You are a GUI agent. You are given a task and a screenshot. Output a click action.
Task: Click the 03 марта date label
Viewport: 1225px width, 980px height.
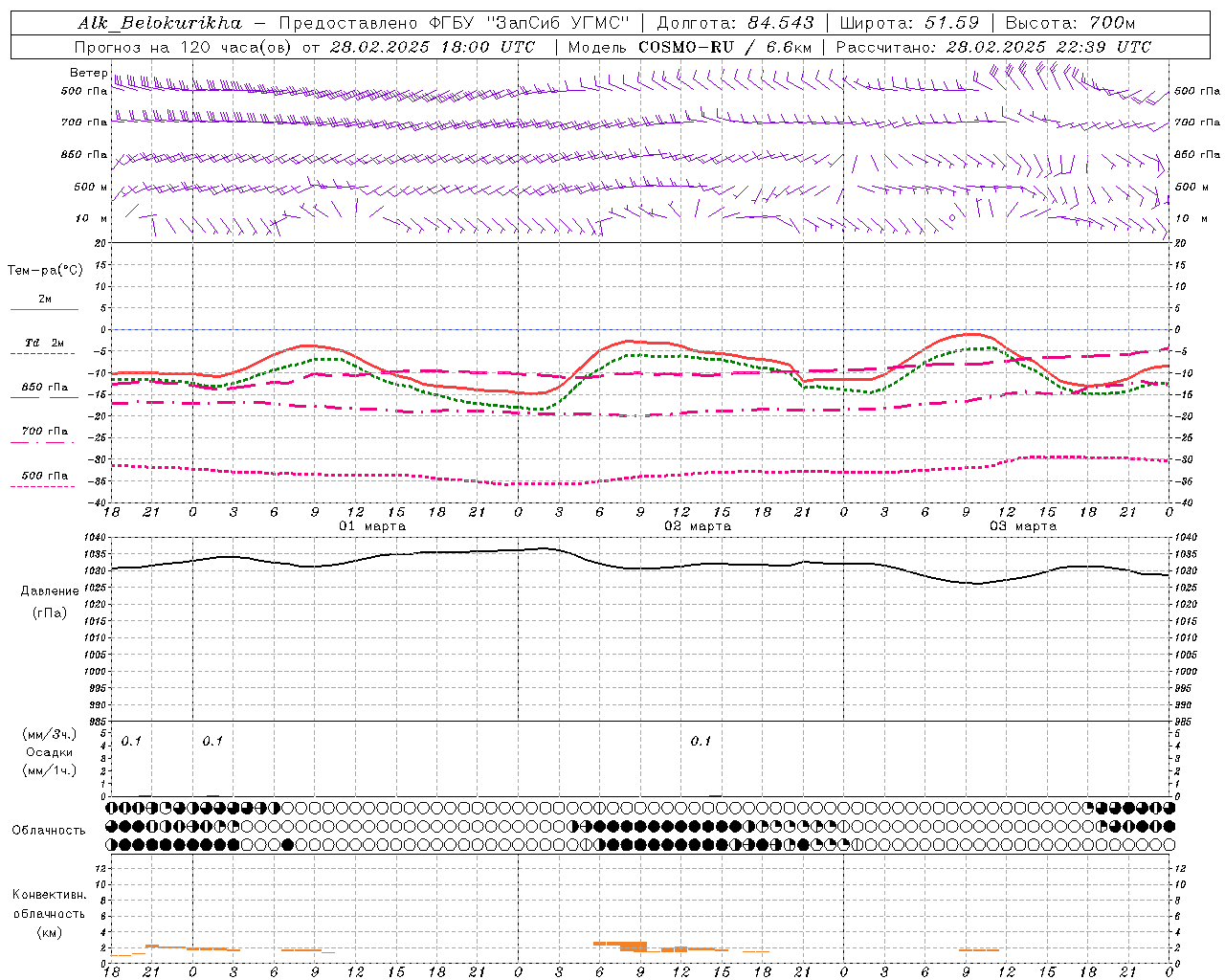[x=1023, y=526]
